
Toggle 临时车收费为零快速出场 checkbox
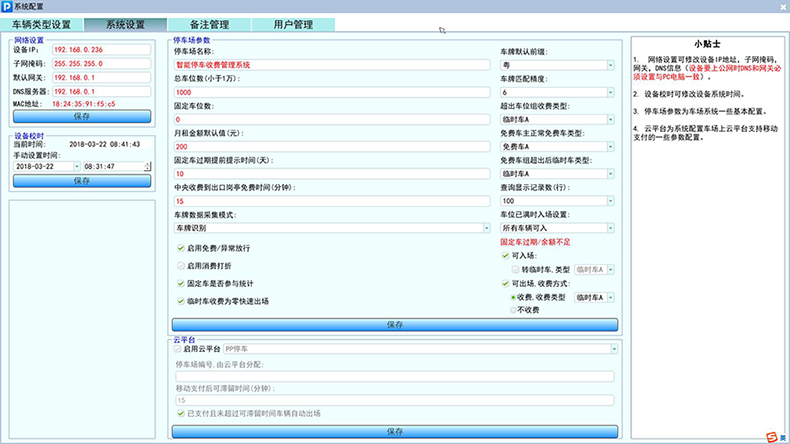[x=179, y=300]
